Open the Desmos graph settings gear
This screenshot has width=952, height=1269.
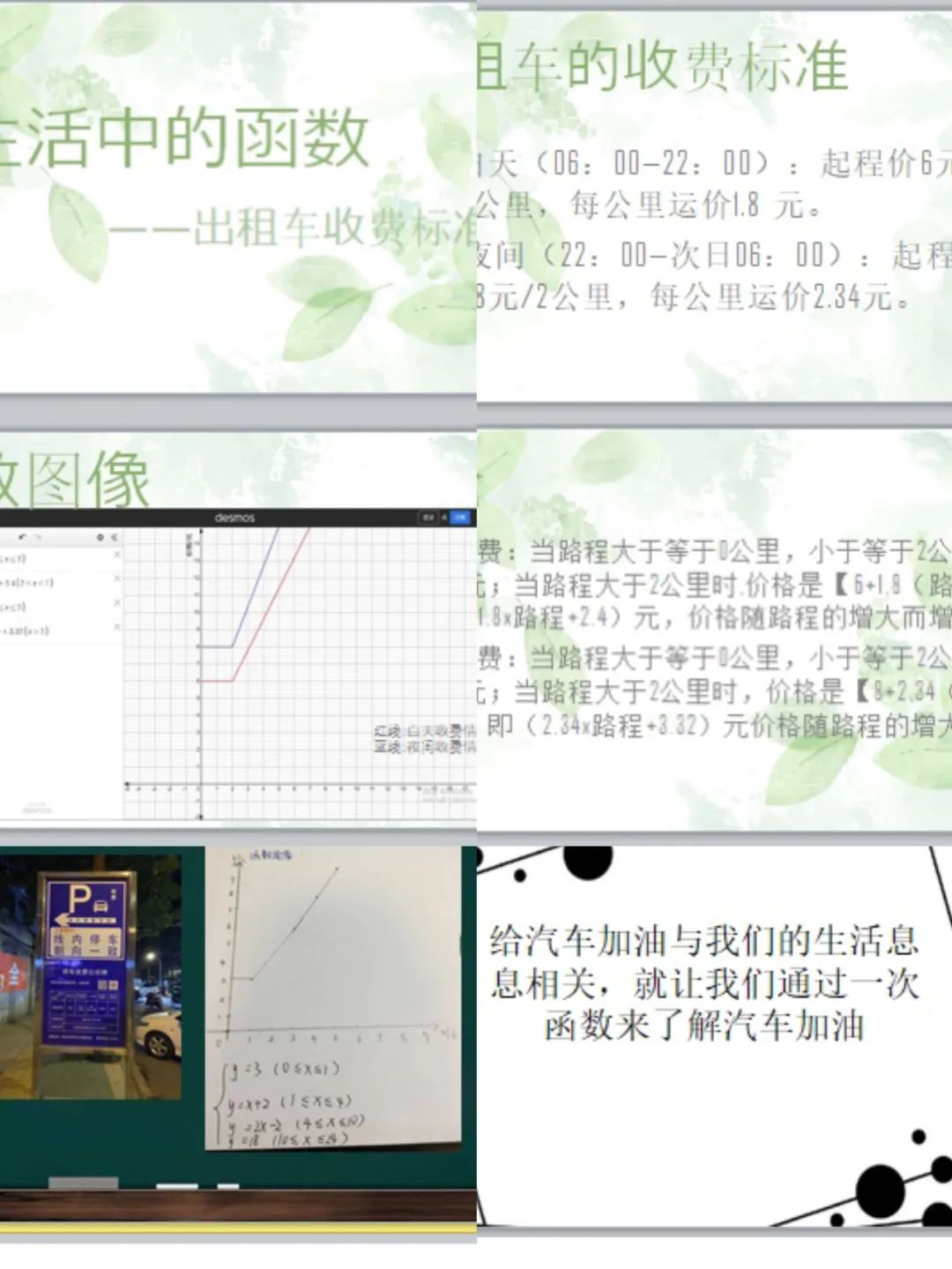pyautogui.click(x=100, y=537)
